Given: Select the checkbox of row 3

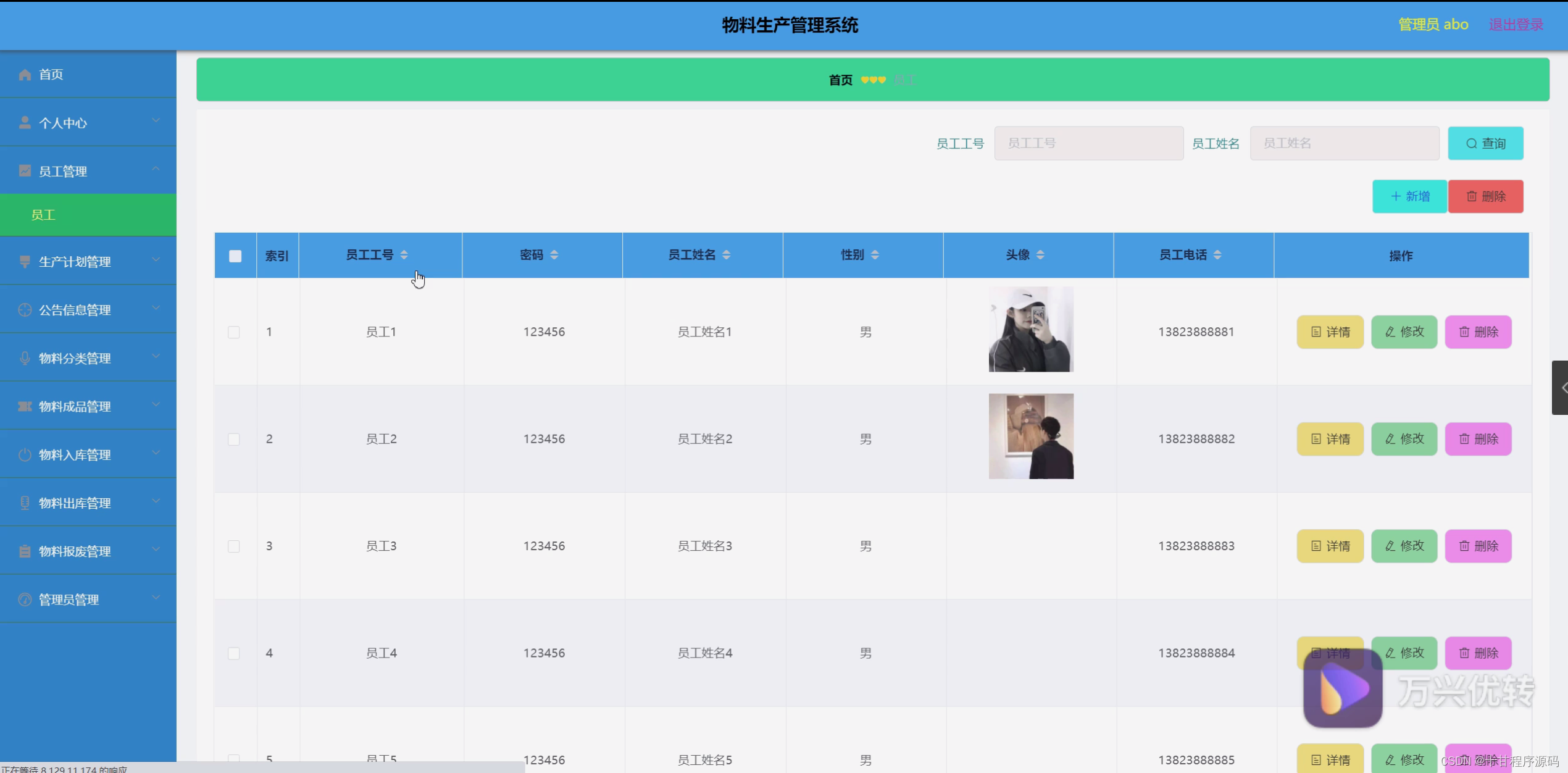Looking at the screenshot, I should (x=234, y=546).
